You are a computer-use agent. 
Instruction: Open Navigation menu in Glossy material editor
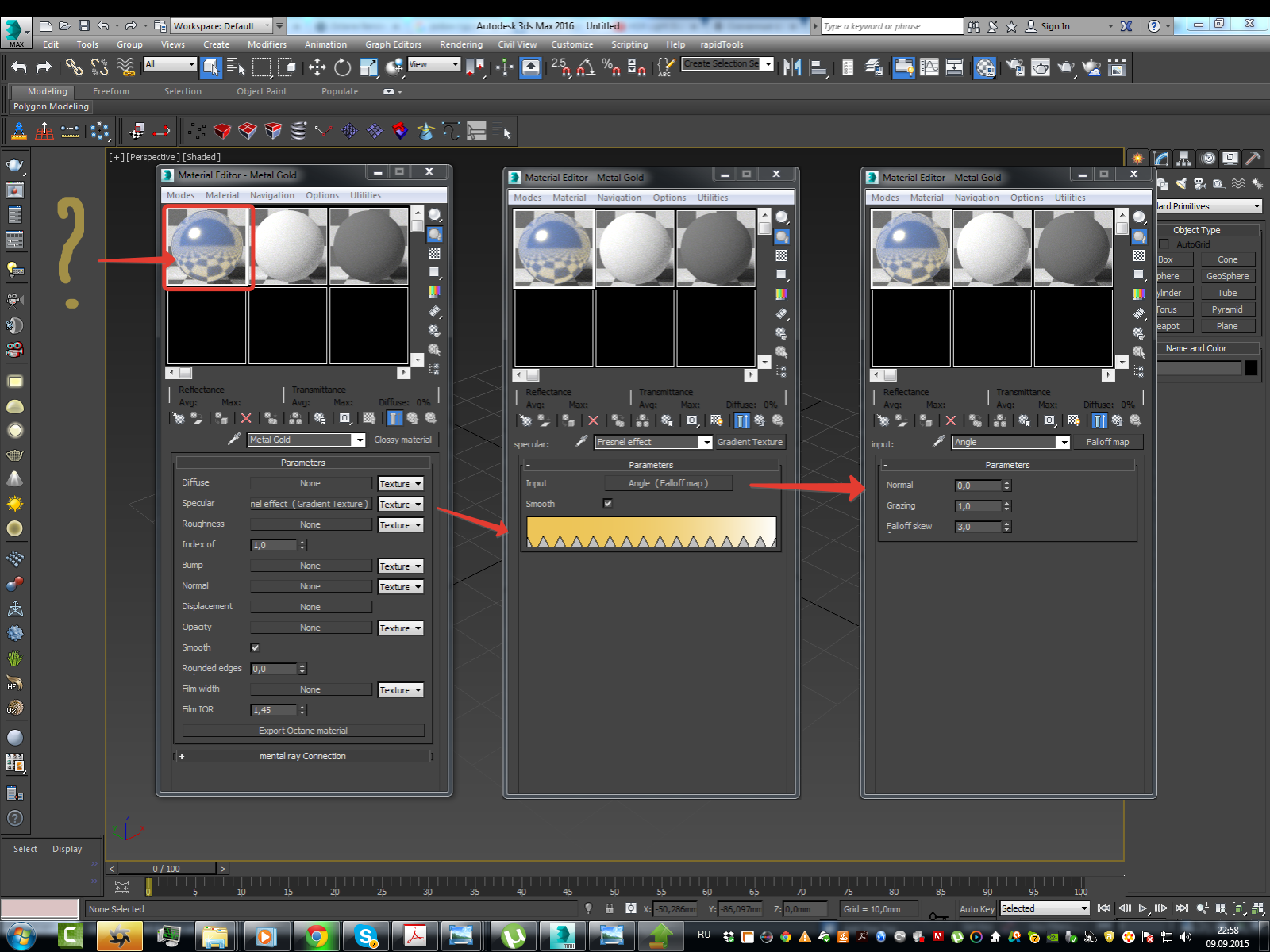tap(272, 195)
